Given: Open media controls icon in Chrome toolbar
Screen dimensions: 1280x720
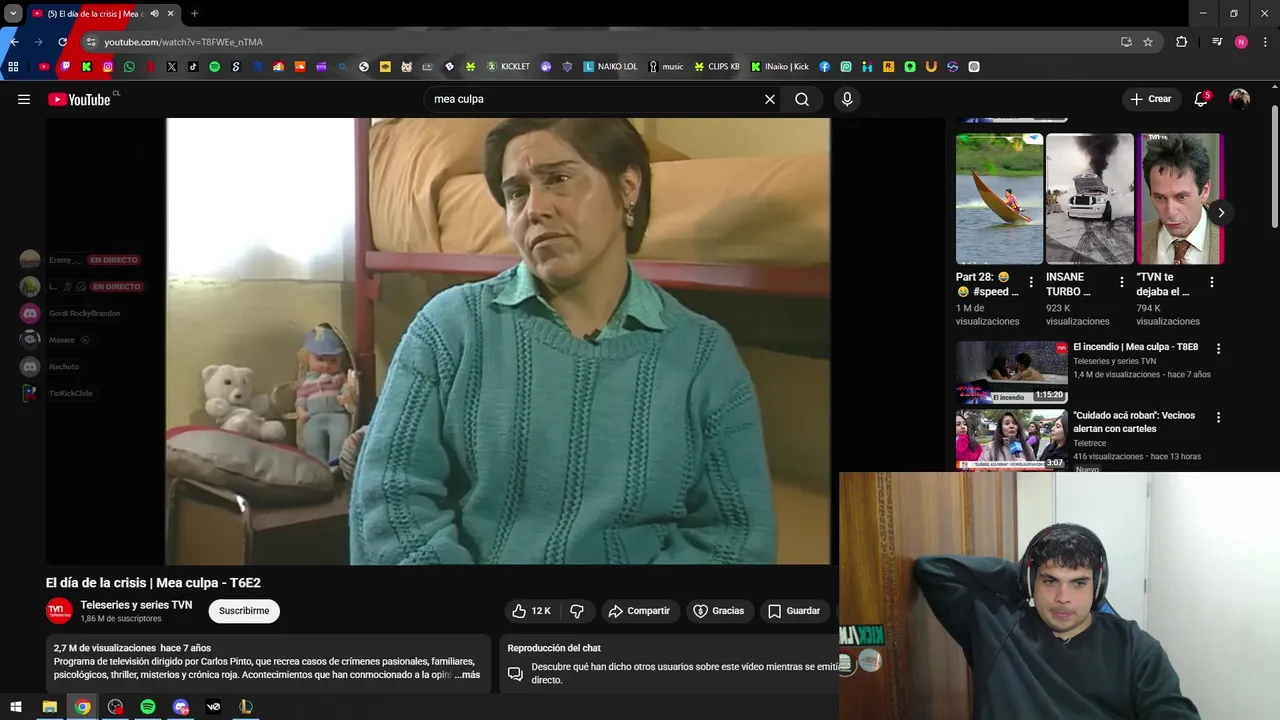Looking at the screenshot, I should coord(1216,42).
